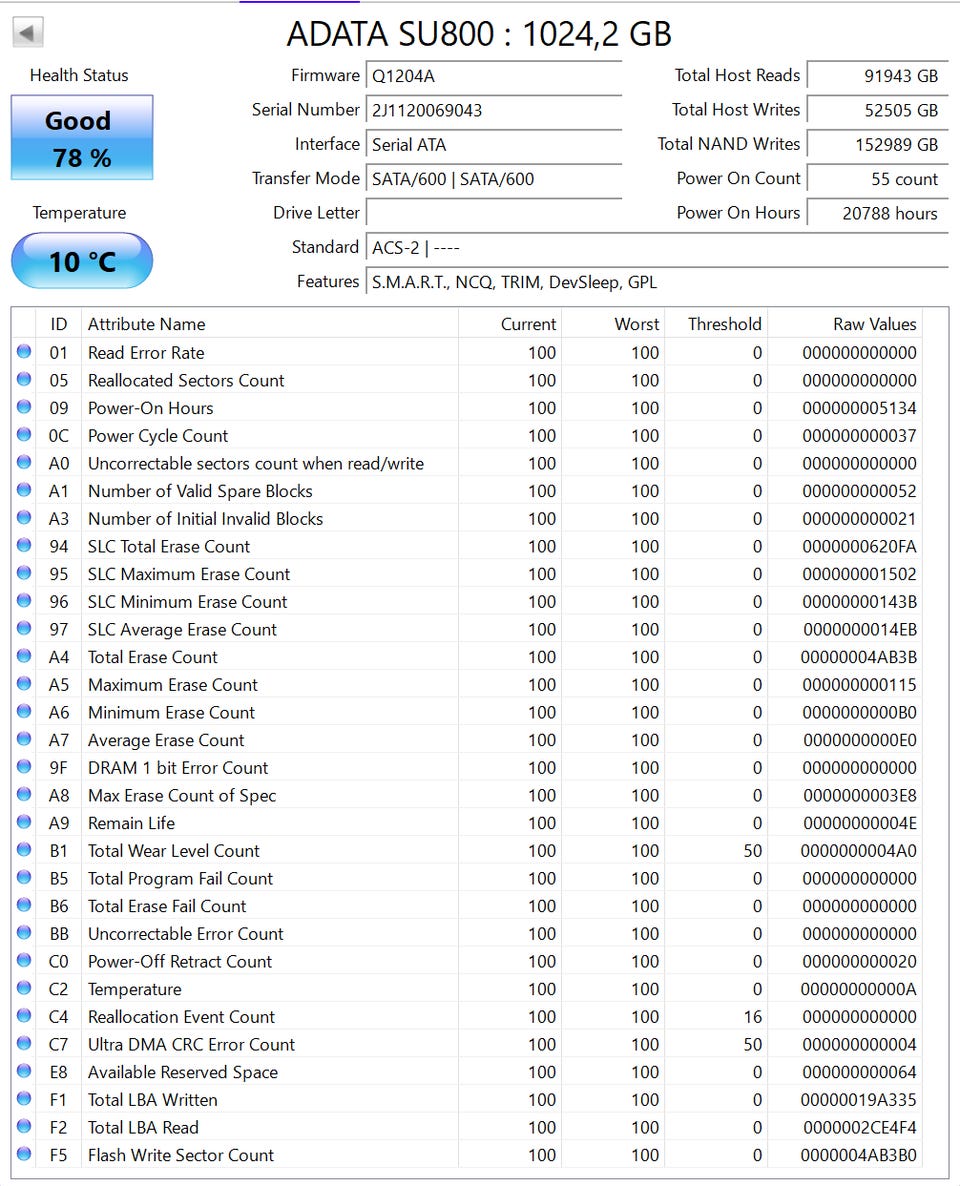Image resolution: width=960 pixels, height=1186 pixels.
Task: Click the back arrow for previous disk
Action: point(28,33)
